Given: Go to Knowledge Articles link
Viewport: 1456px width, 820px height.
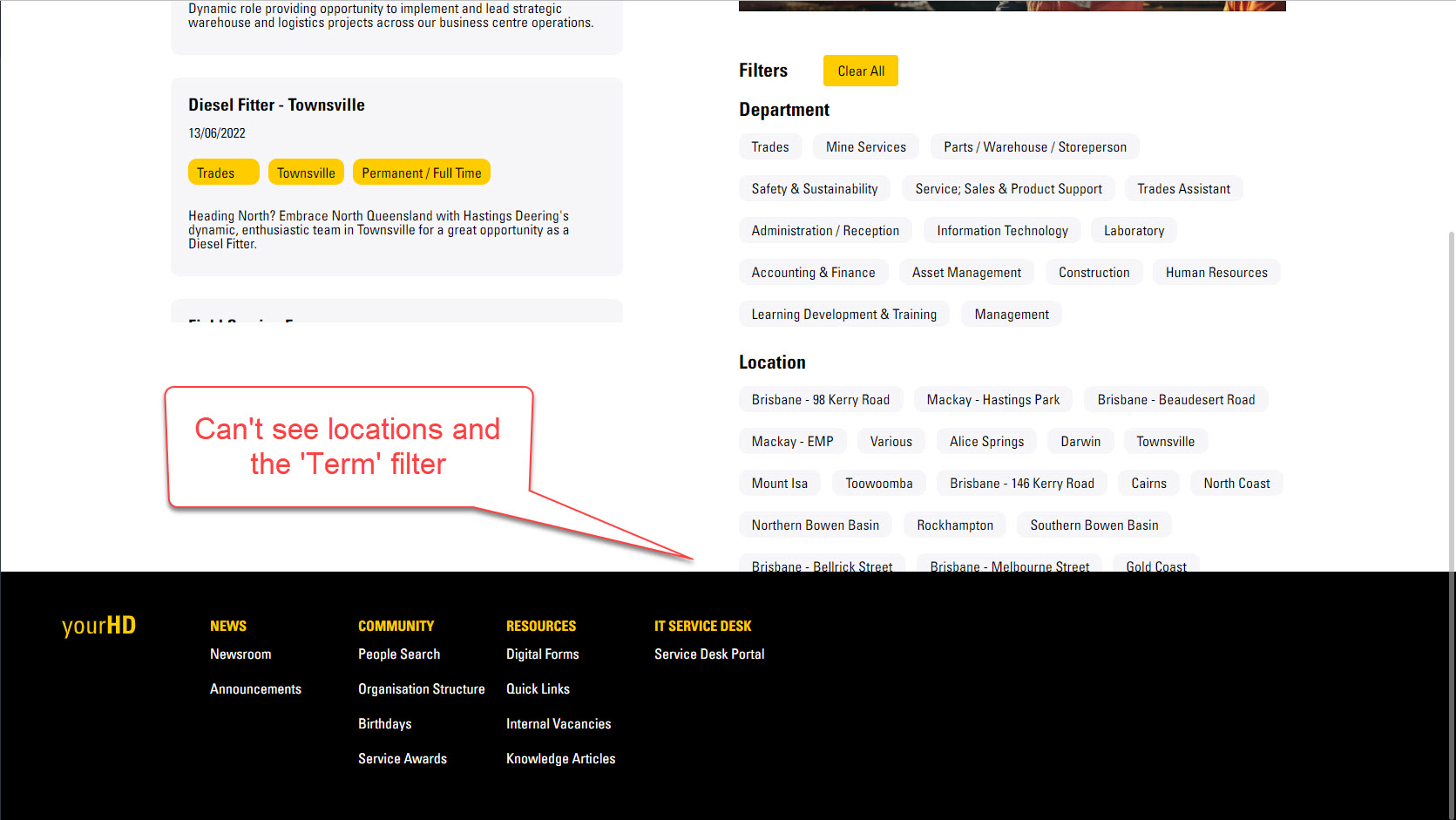Looking at the screenshot, I should [x=560, y=759].
